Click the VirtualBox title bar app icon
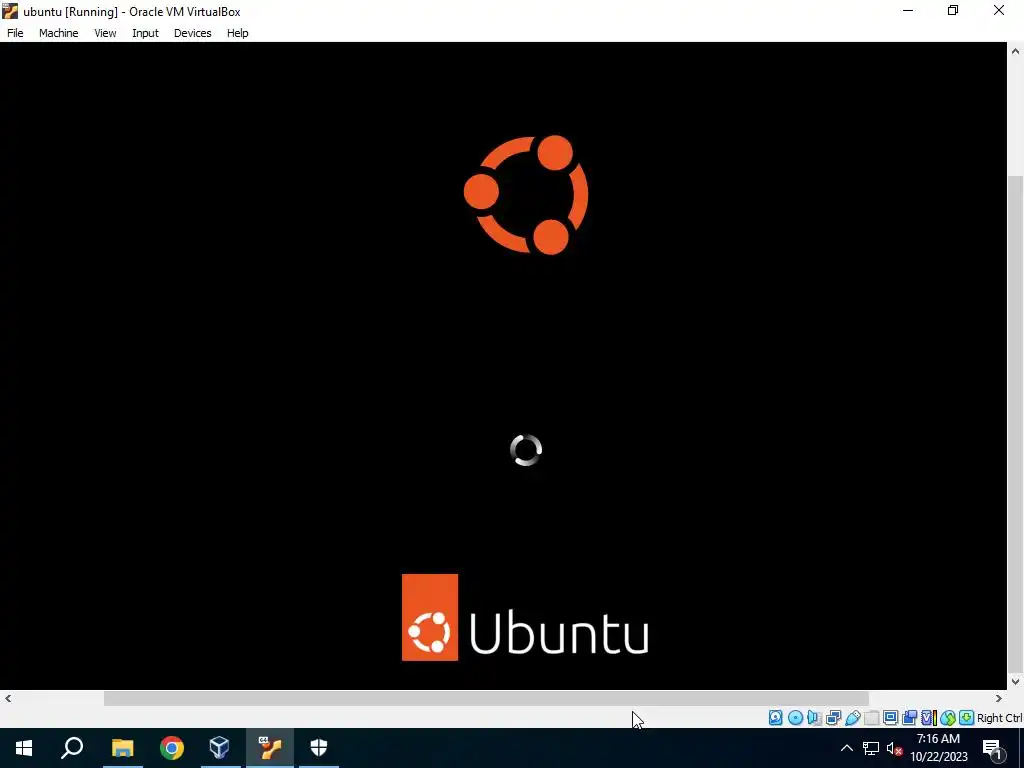1024x768 pixels. tap(10, 11)
